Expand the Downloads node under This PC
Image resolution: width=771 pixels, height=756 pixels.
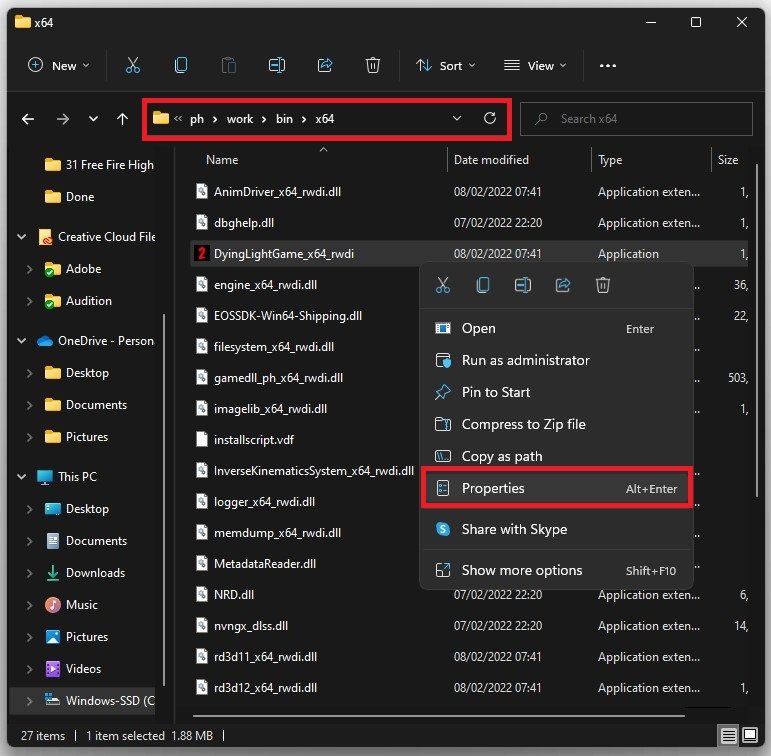pyautogui.click(x=29, y=573)
